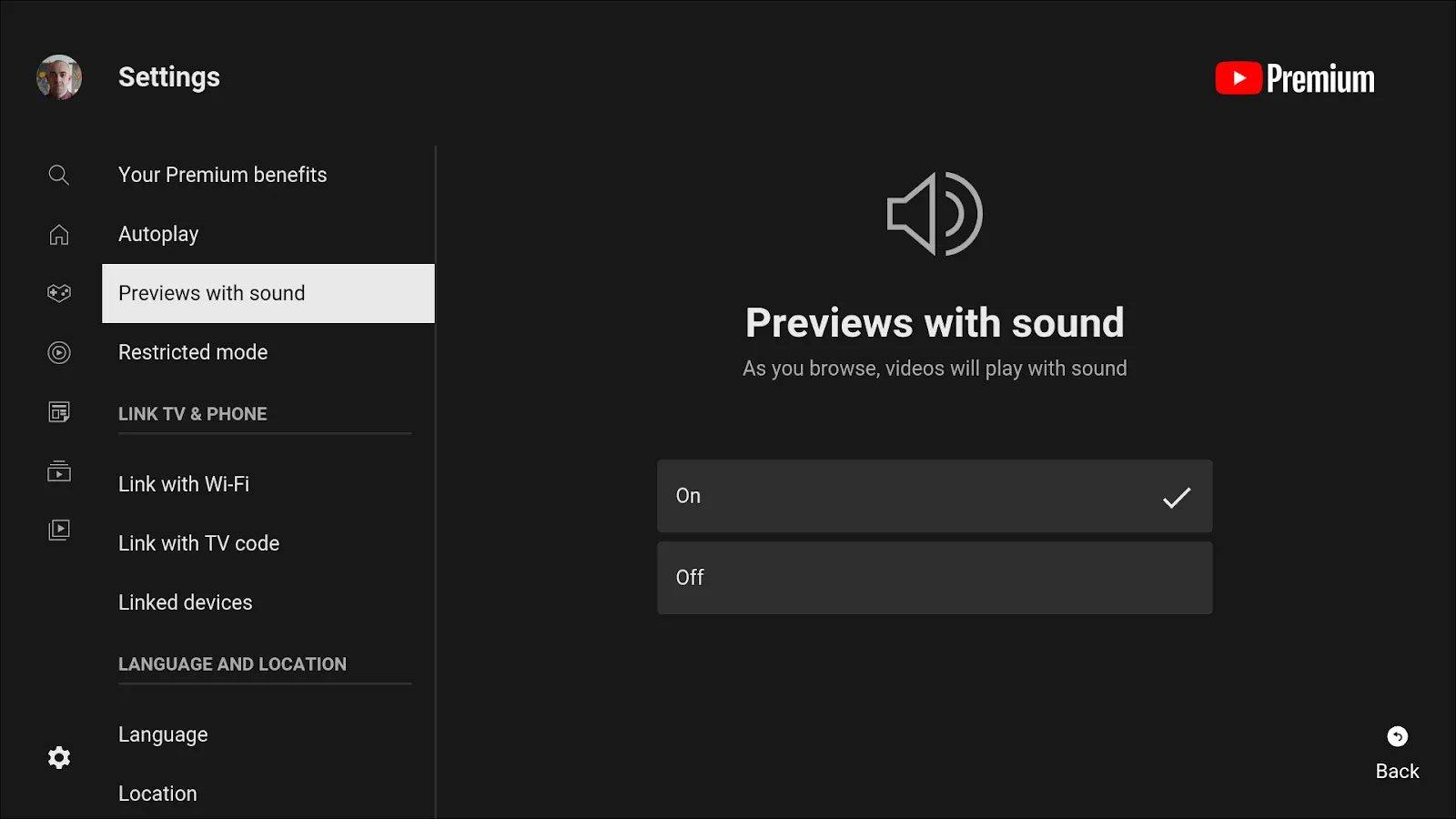View Linked devices
Viewport: 1456px width, 819px height.
[x=186, y=602]
